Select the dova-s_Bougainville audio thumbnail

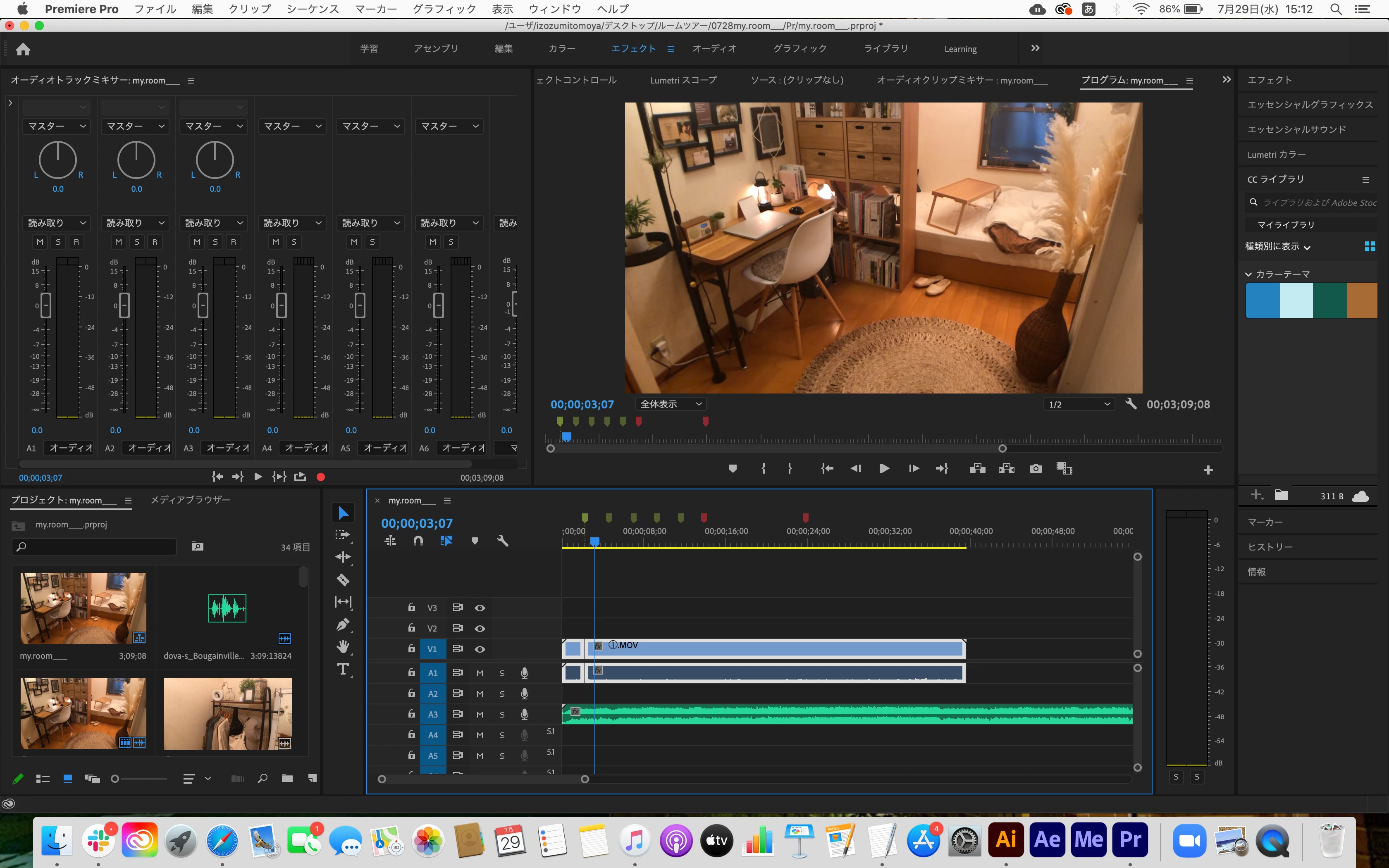coord(227,608)
